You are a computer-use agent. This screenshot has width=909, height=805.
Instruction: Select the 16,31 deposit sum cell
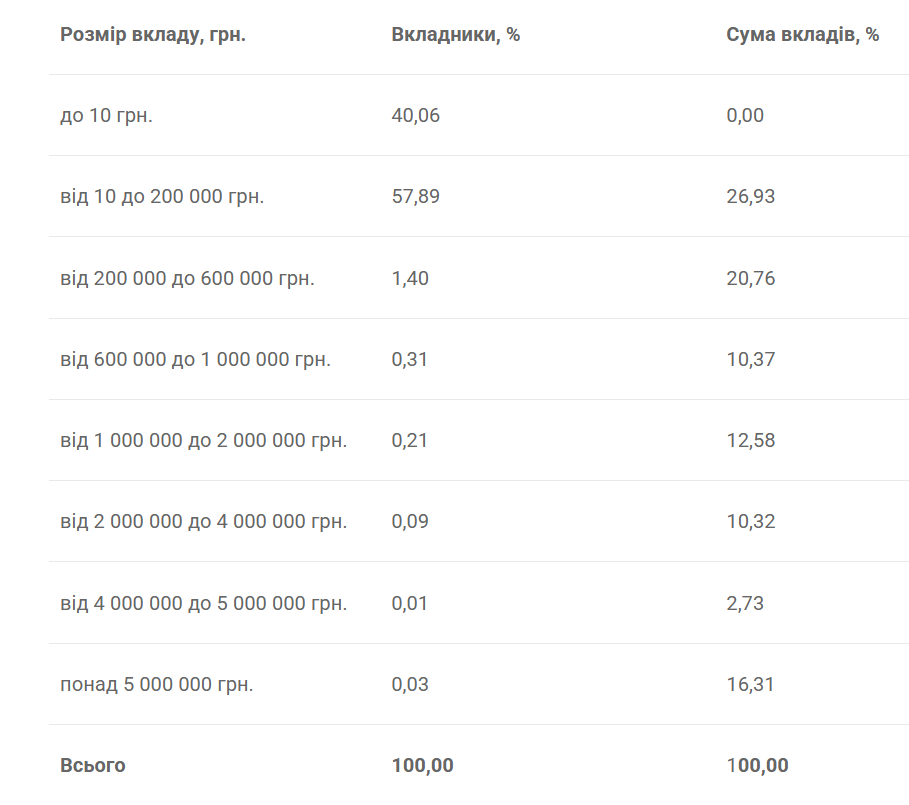tap(750, 684)
